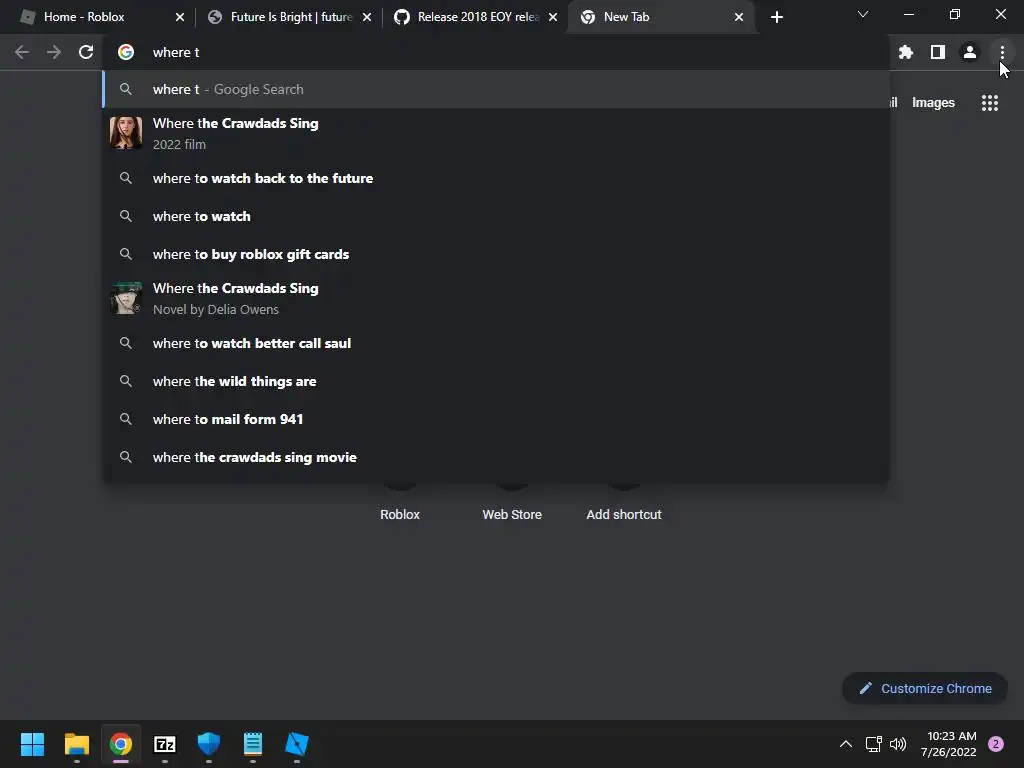This screenshot has width=1024, height=768.
Task: Click the Chrome taskbar icon
Action: [x=121, y=744]
